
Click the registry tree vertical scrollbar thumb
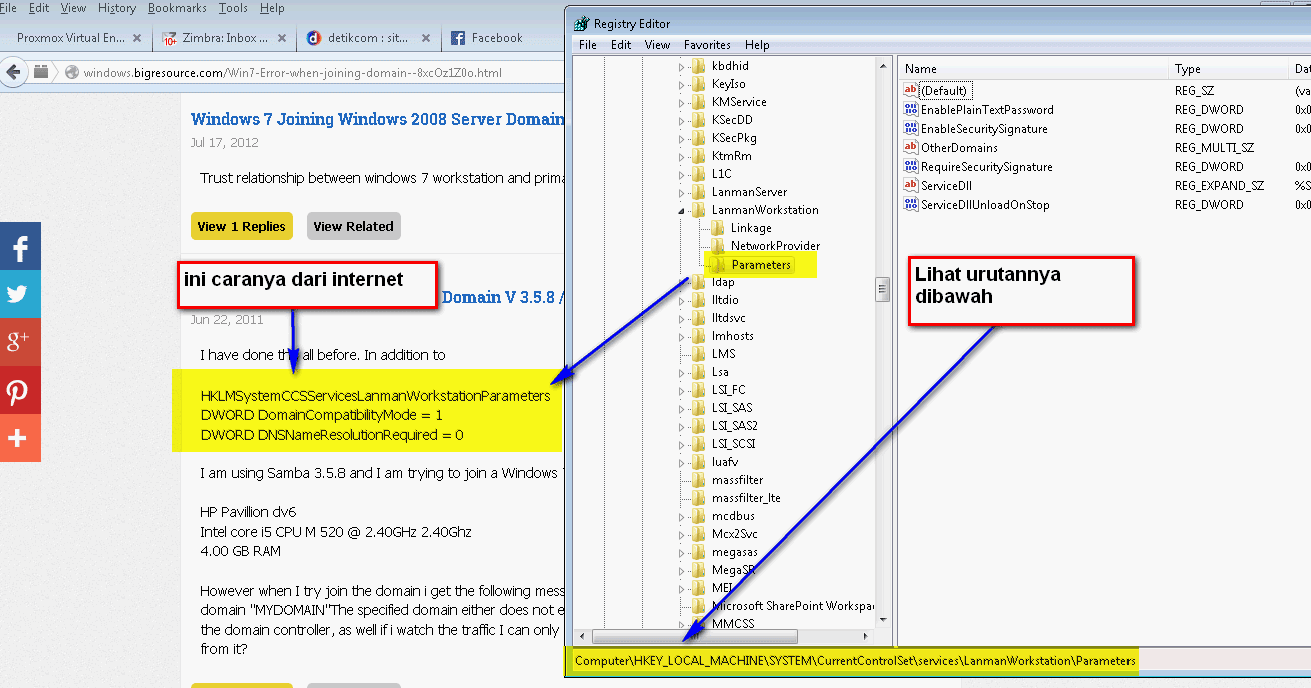883,290
